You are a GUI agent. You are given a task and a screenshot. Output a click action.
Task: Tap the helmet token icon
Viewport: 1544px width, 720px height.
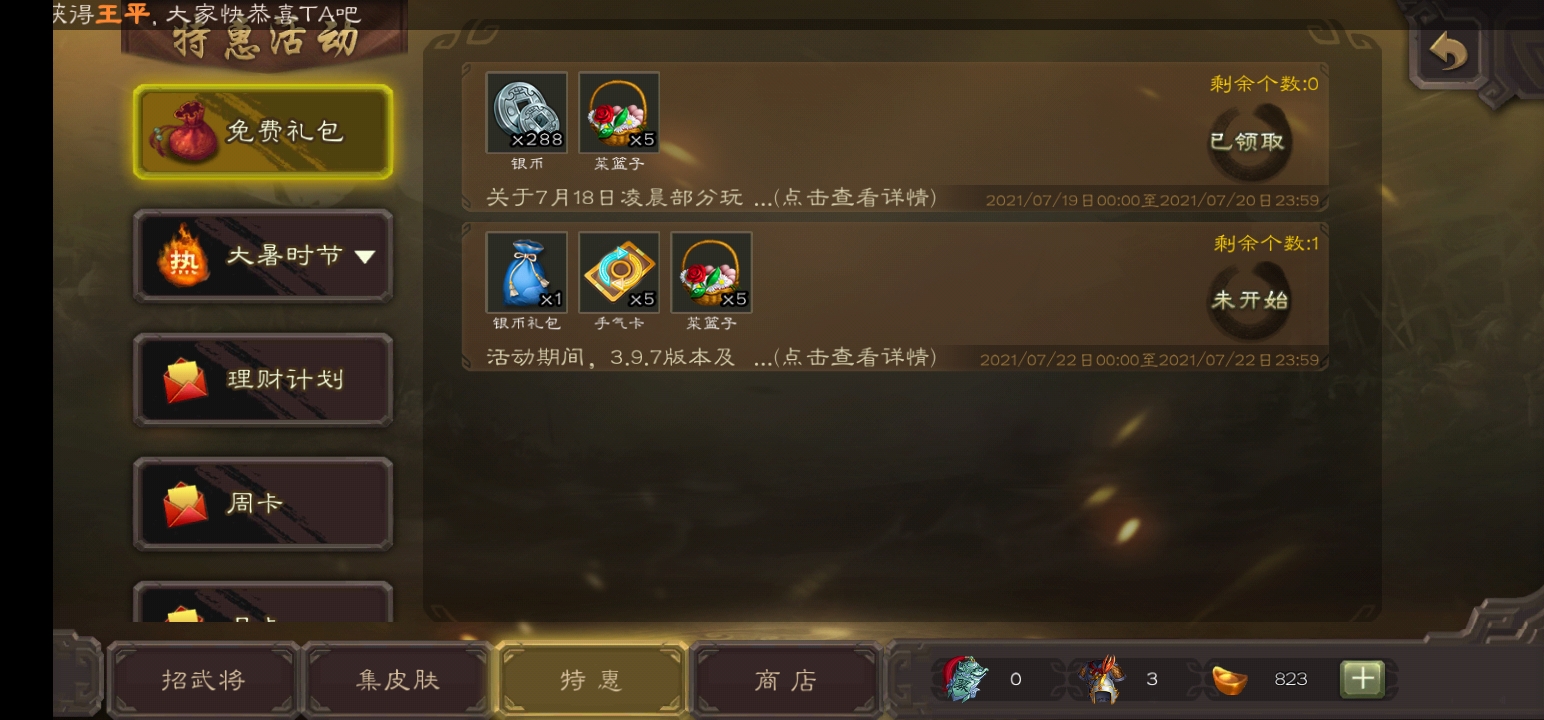[x=1103, y=679]
